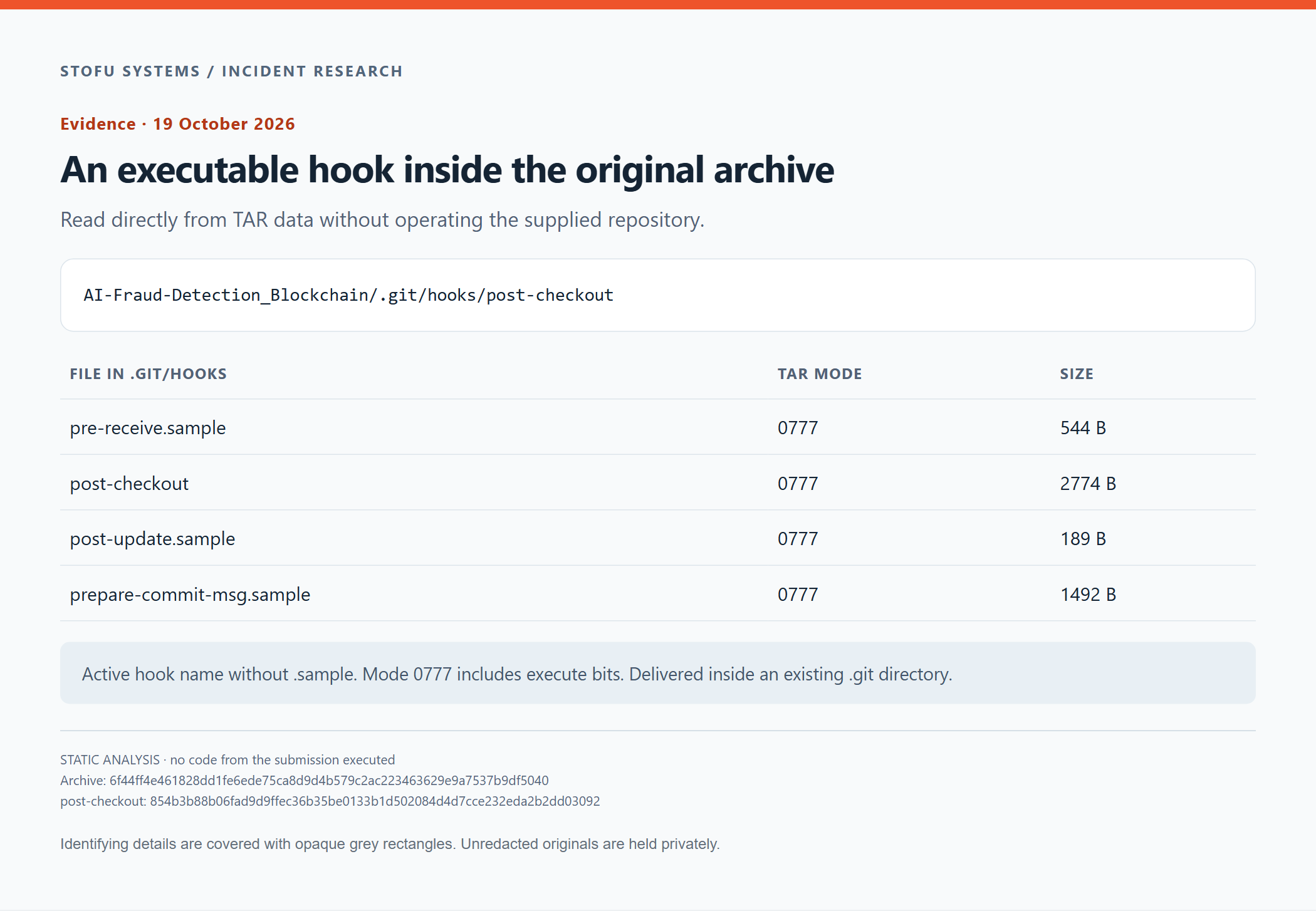Select the 'pre-receive.sample' file name
This screenshot has width=1316, height=911.
pyautogui.click(x=148, y=428)
